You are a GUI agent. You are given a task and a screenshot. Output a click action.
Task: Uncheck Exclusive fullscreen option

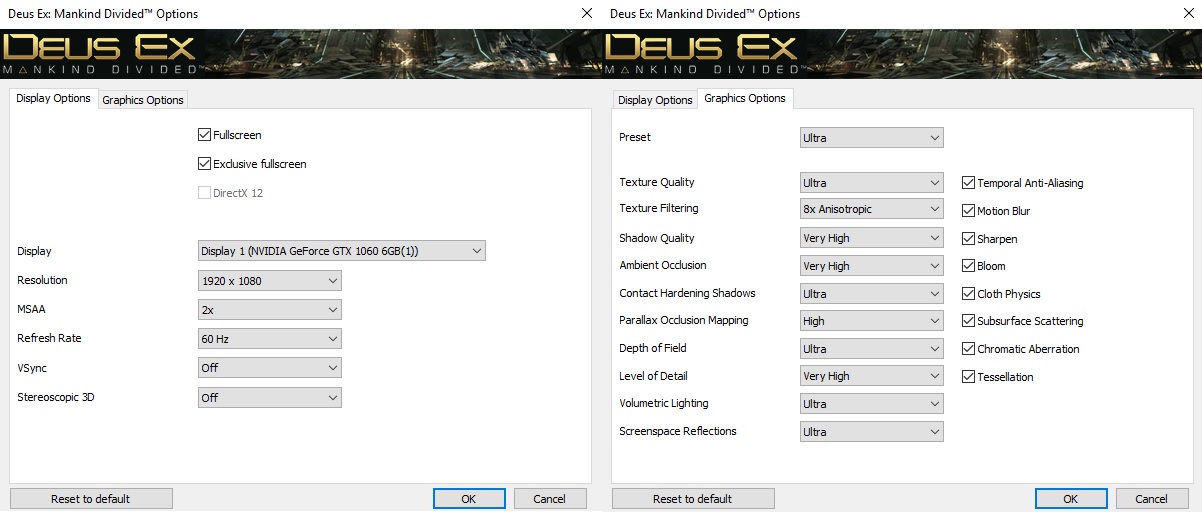point(205,163)
